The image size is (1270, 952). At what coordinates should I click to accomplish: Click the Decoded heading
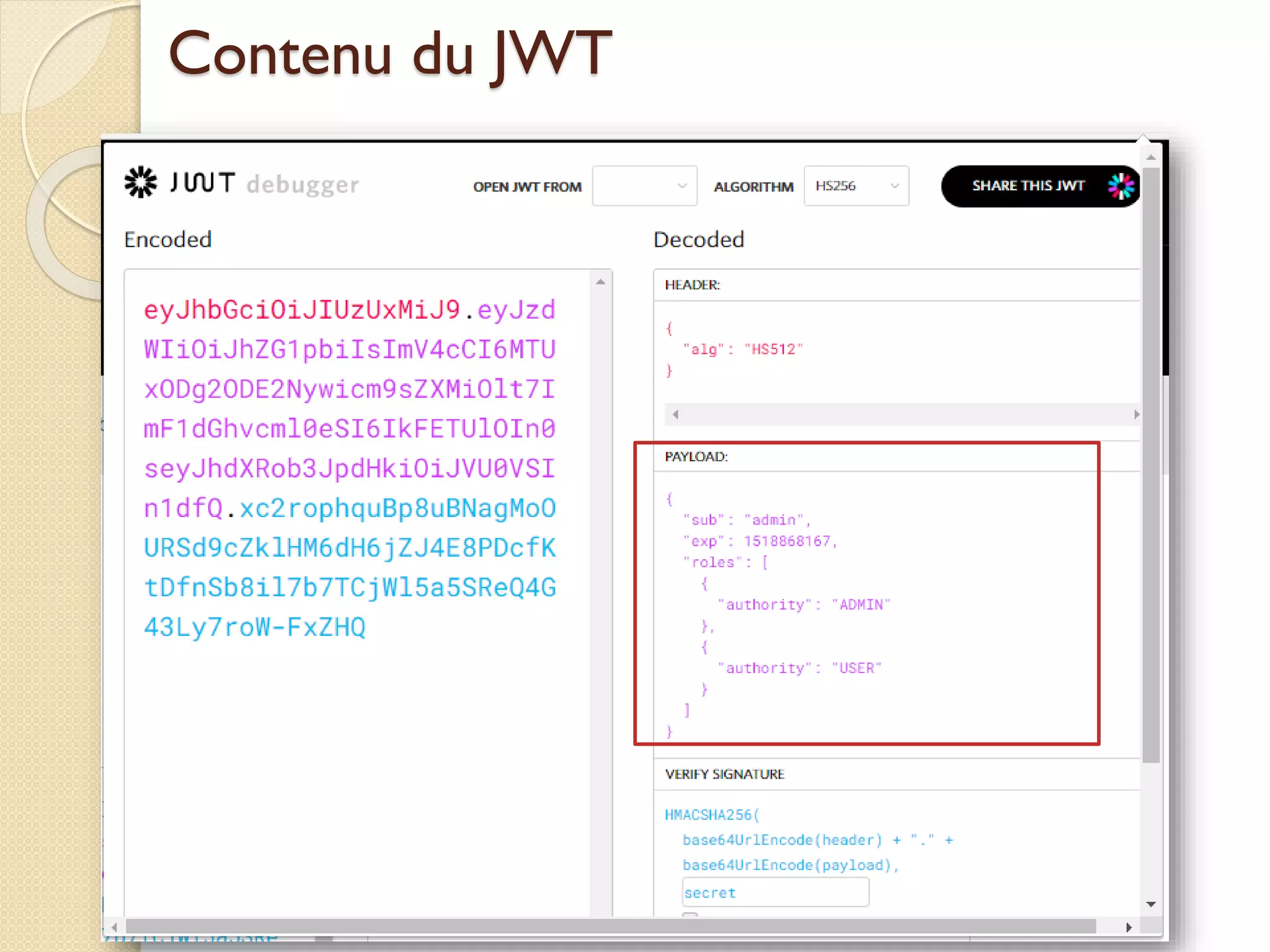coord(699,239)
